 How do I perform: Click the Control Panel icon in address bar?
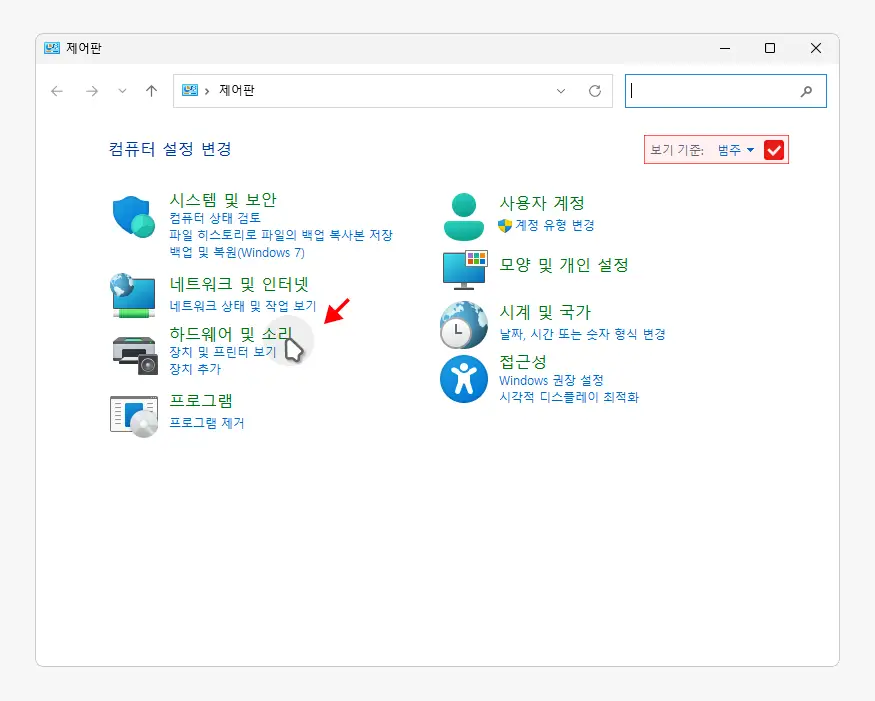pos(190,90)
